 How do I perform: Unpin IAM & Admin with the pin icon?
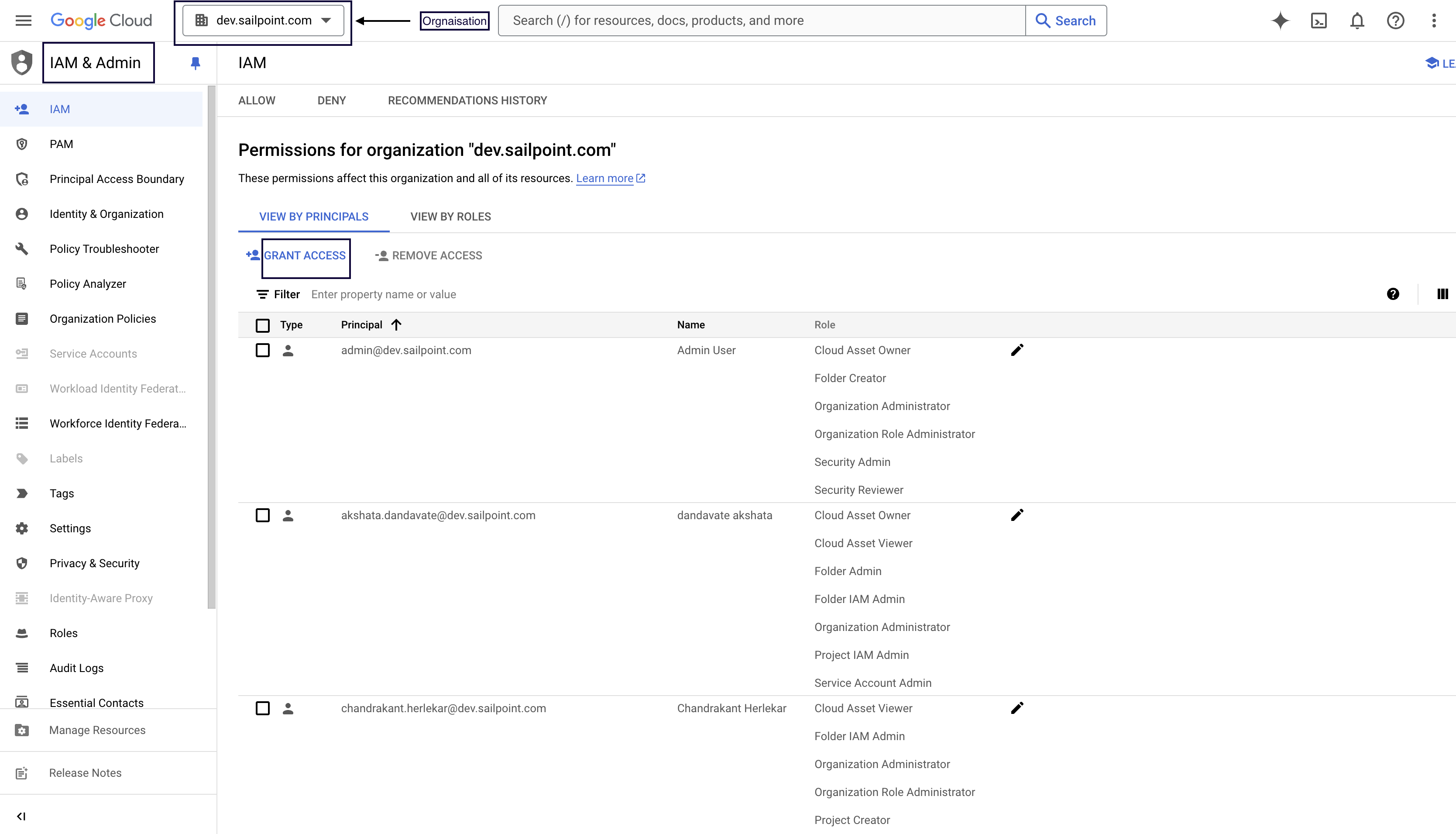click(195, 63)
